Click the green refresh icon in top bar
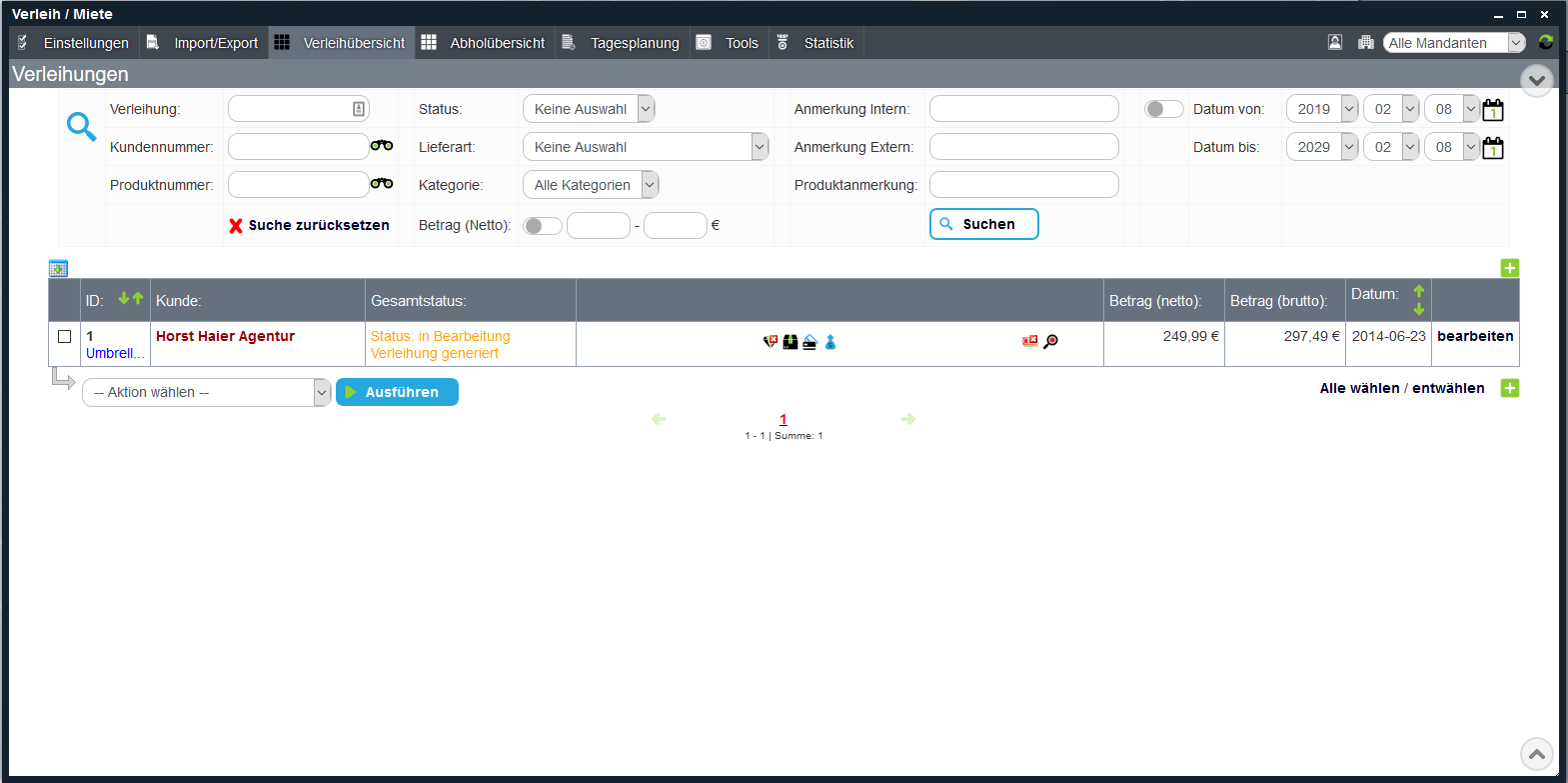The height and width of the screenshot is (783, 1568). point(1545,42)
